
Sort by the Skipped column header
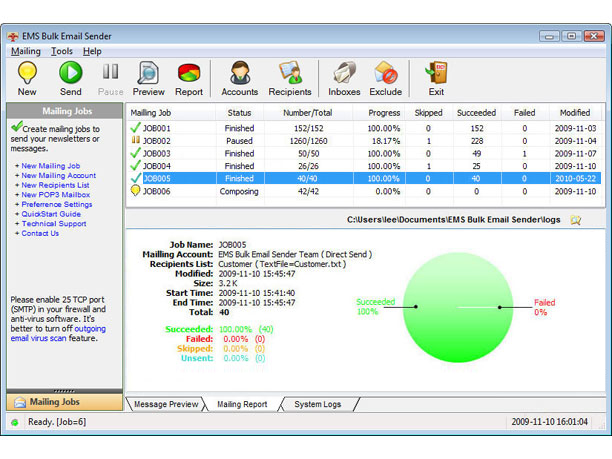coord(429,113)
